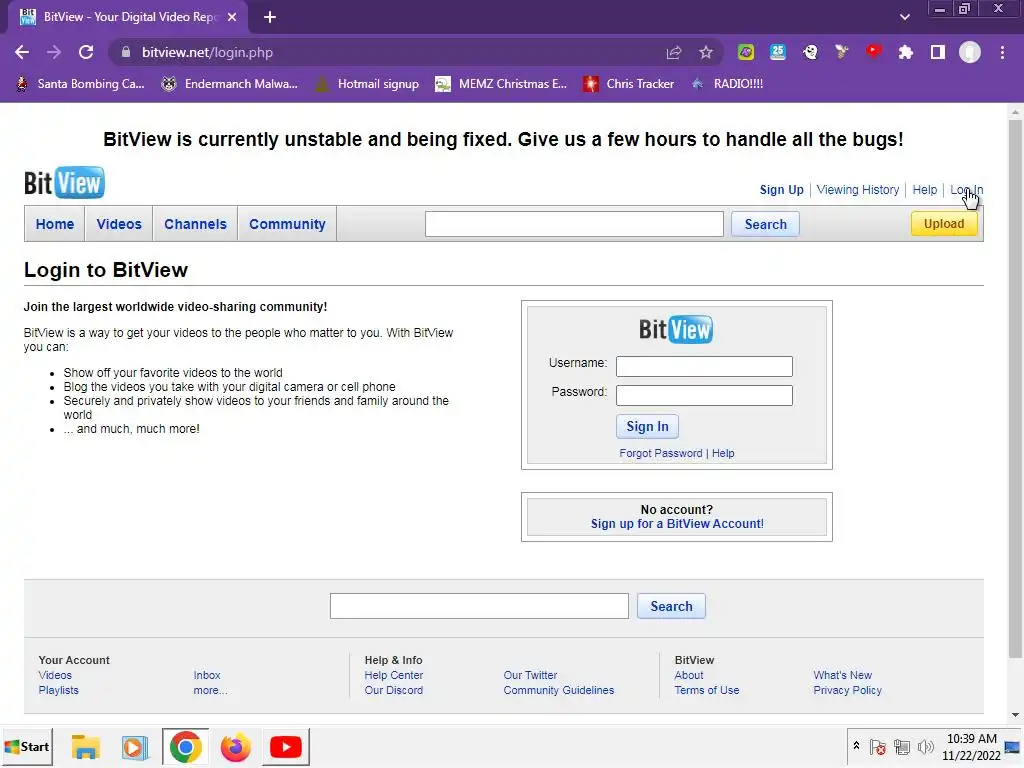1024x768 pixels.
Task: Click Sign up for a BitView Account
Action: pos(677,524)
